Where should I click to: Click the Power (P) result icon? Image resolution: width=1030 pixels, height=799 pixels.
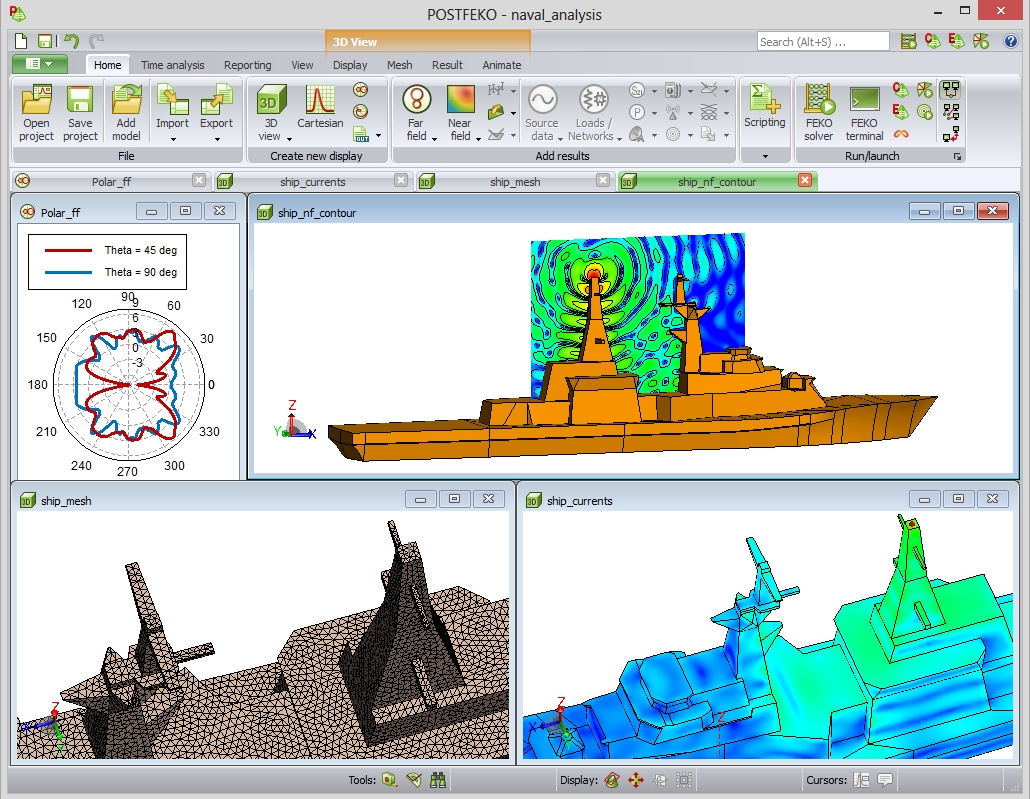click(x=636, y=112)
